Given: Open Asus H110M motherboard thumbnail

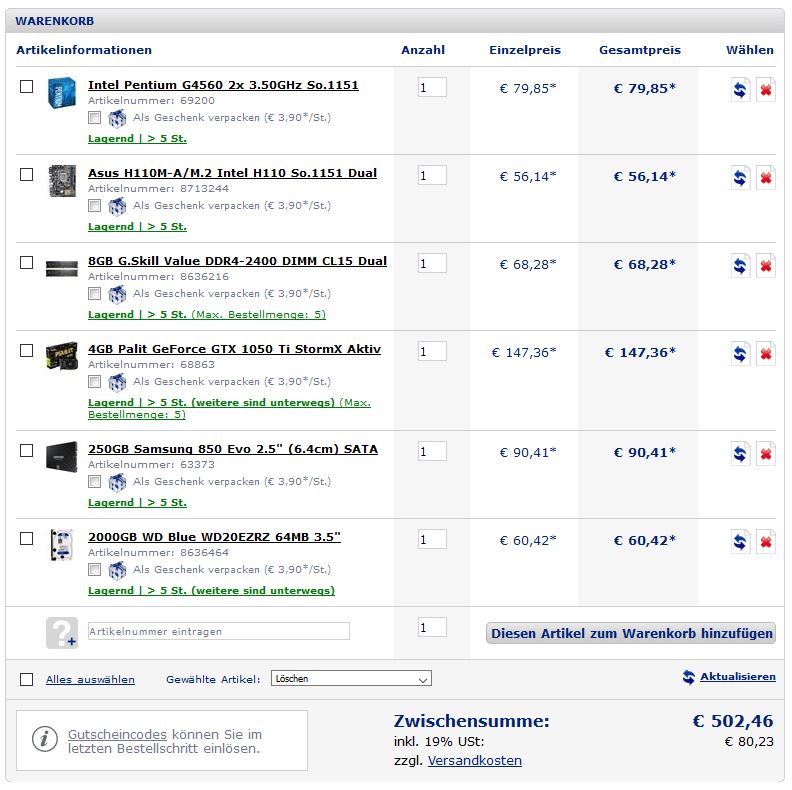Looking at the screenshot, I should pyautogui.click(x=62, y=181).
